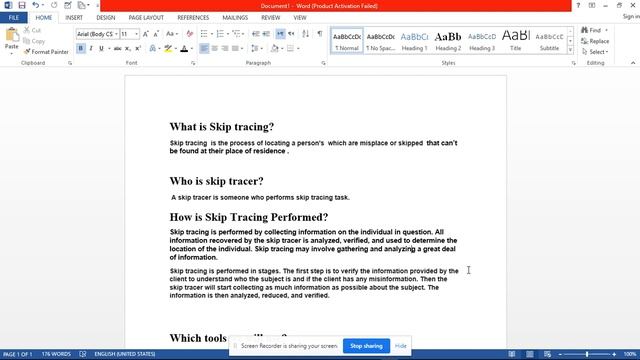This screenshot has width=640, height=360.
Task: Toggle right-to-left text direction
Action: 291,34
